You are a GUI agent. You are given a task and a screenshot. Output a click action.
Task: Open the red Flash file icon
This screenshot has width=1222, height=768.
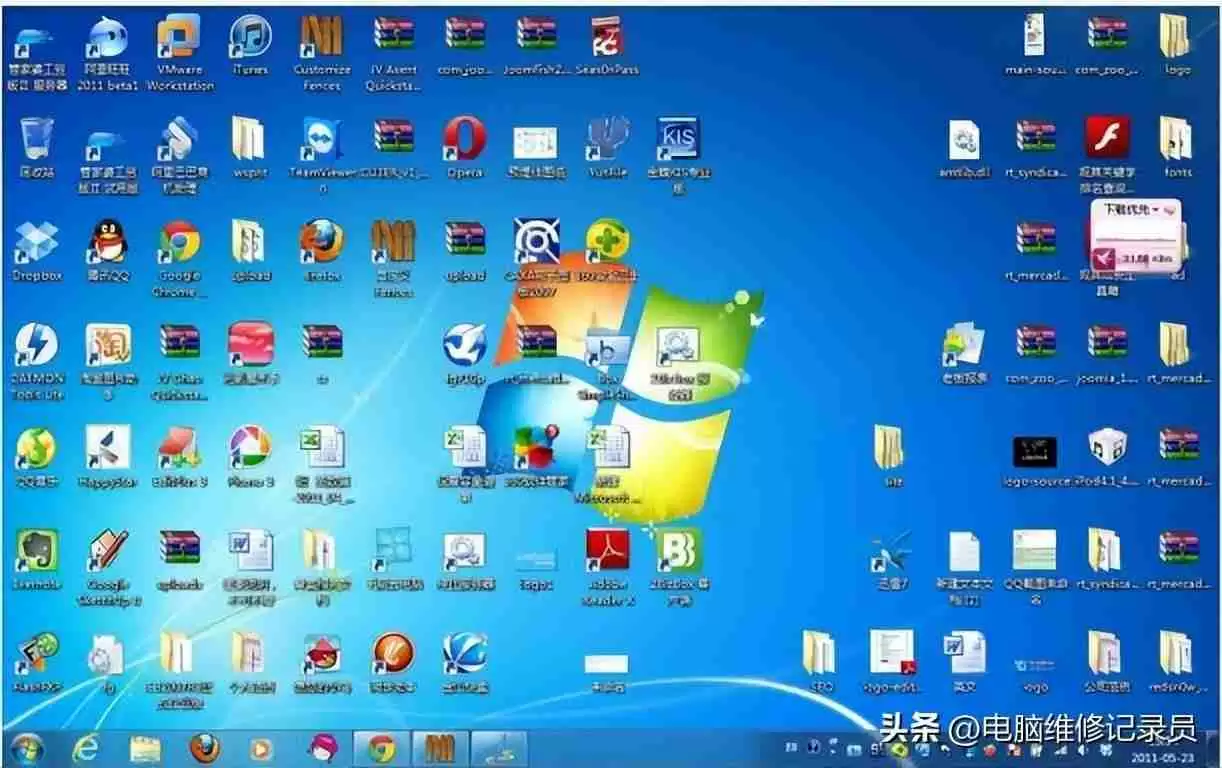pyautogui.click(x=1107, y=140)
